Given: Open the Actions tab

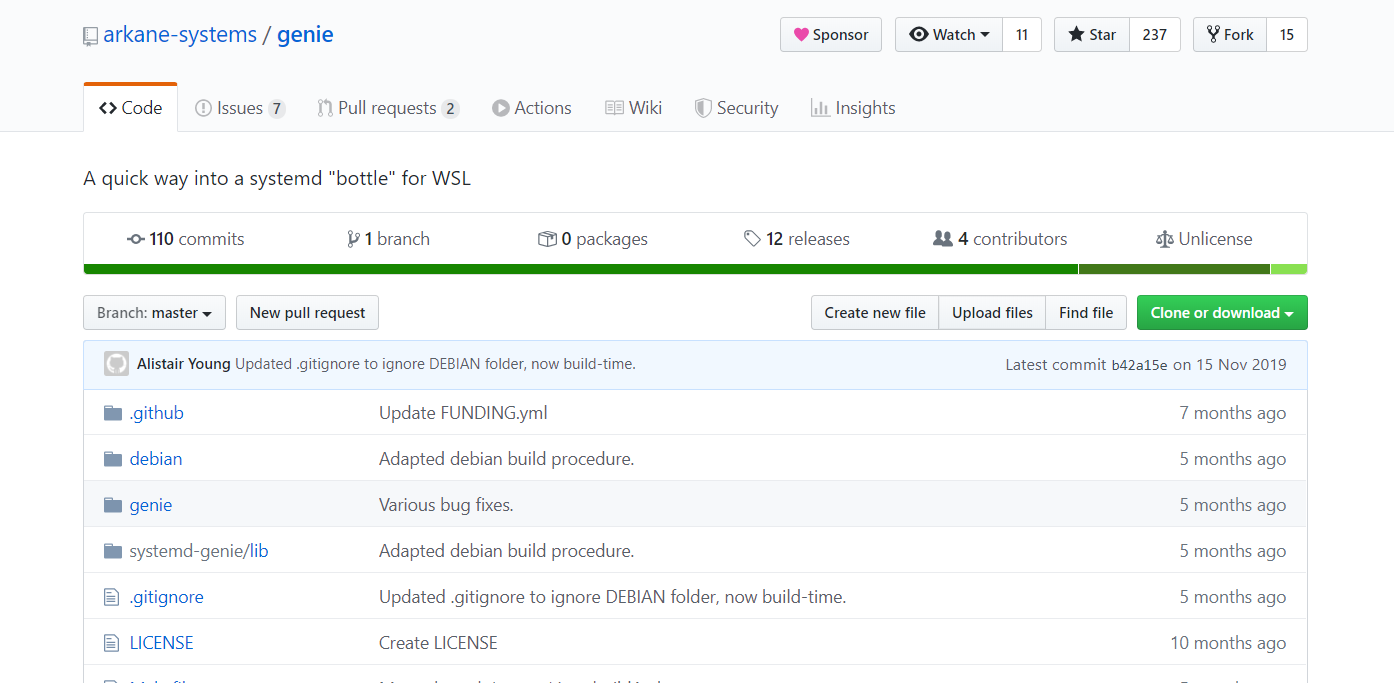Looking at the screenshot, I should [532, 108].
